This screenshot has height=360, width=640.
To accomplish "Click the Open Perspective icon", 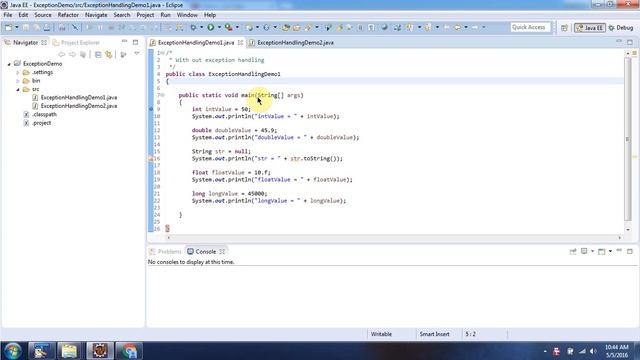I will (564, 27).
